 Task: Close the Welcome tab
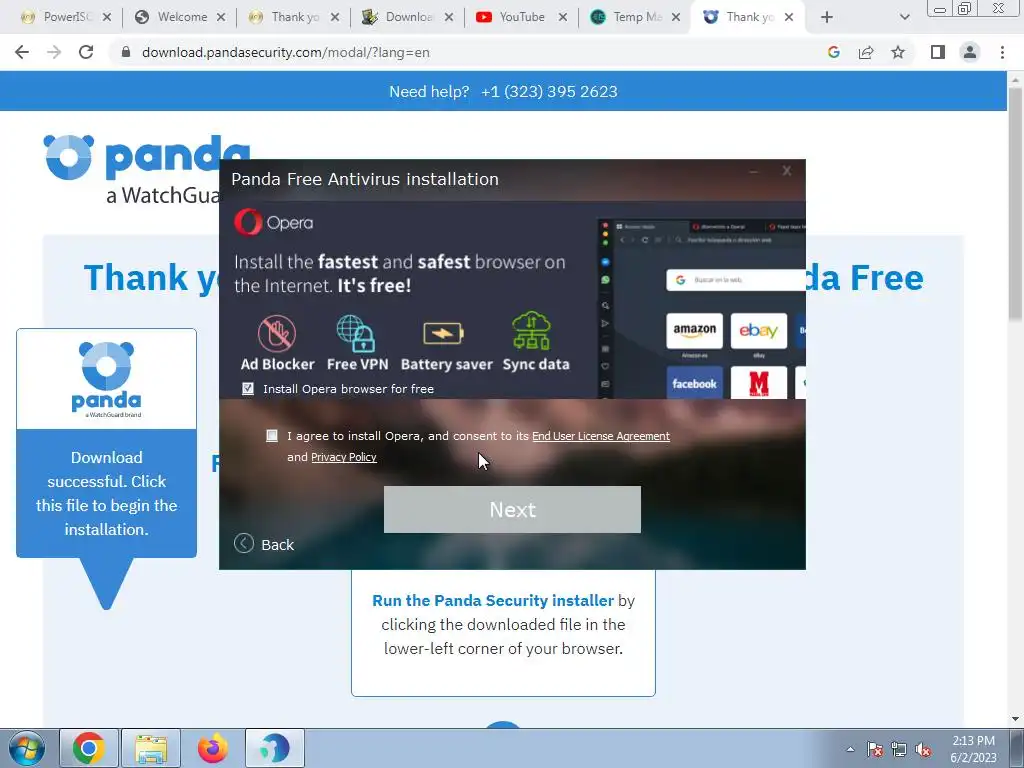(x=221, y=18)
